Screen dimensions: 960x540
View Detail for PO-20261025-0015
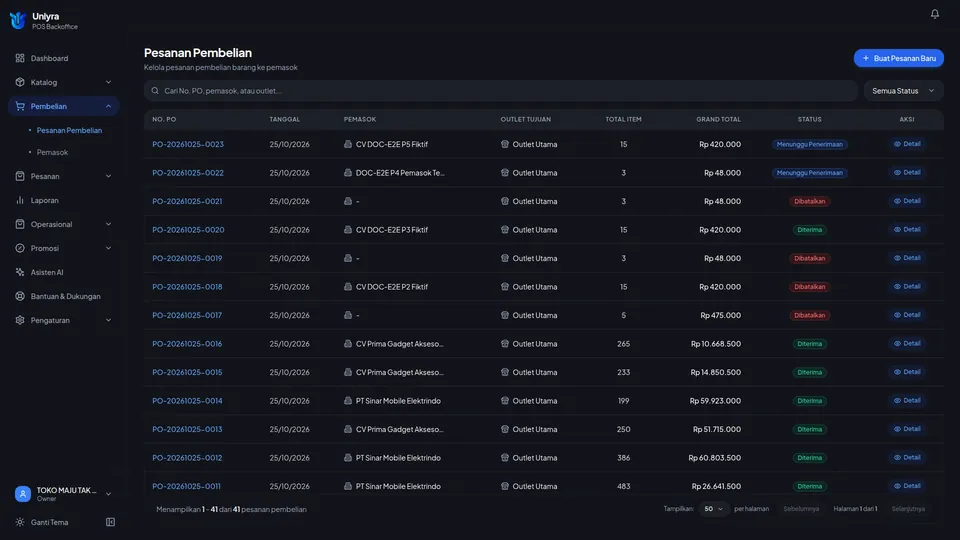(x=907, y=372)
